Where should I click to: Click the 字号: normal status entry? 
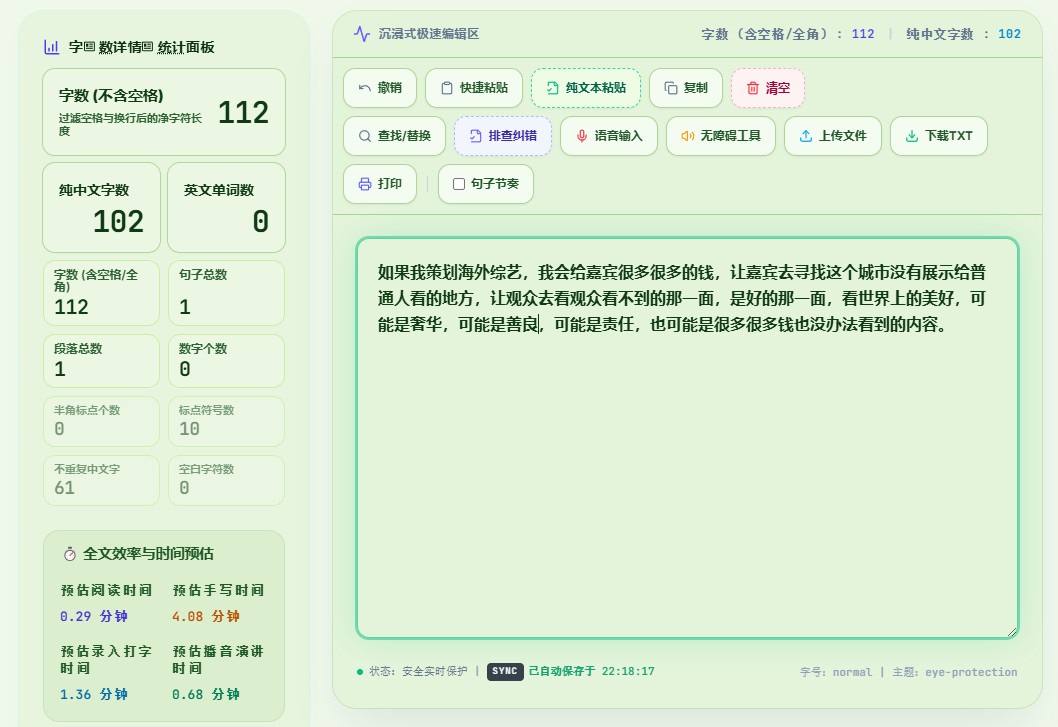click(836, 672)
